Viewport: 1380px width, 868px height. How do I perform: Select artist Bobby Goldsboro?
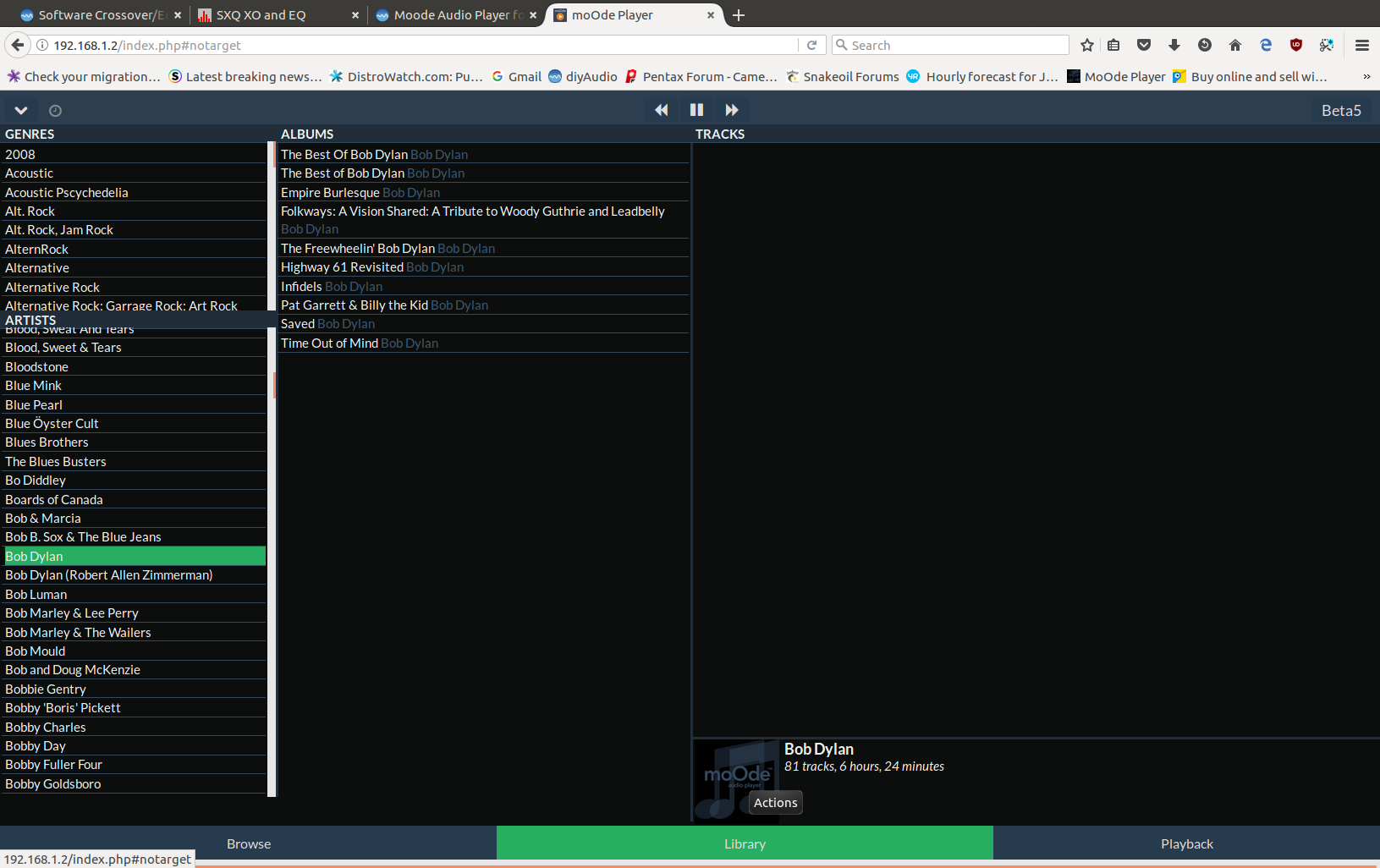tap(135, 783)
